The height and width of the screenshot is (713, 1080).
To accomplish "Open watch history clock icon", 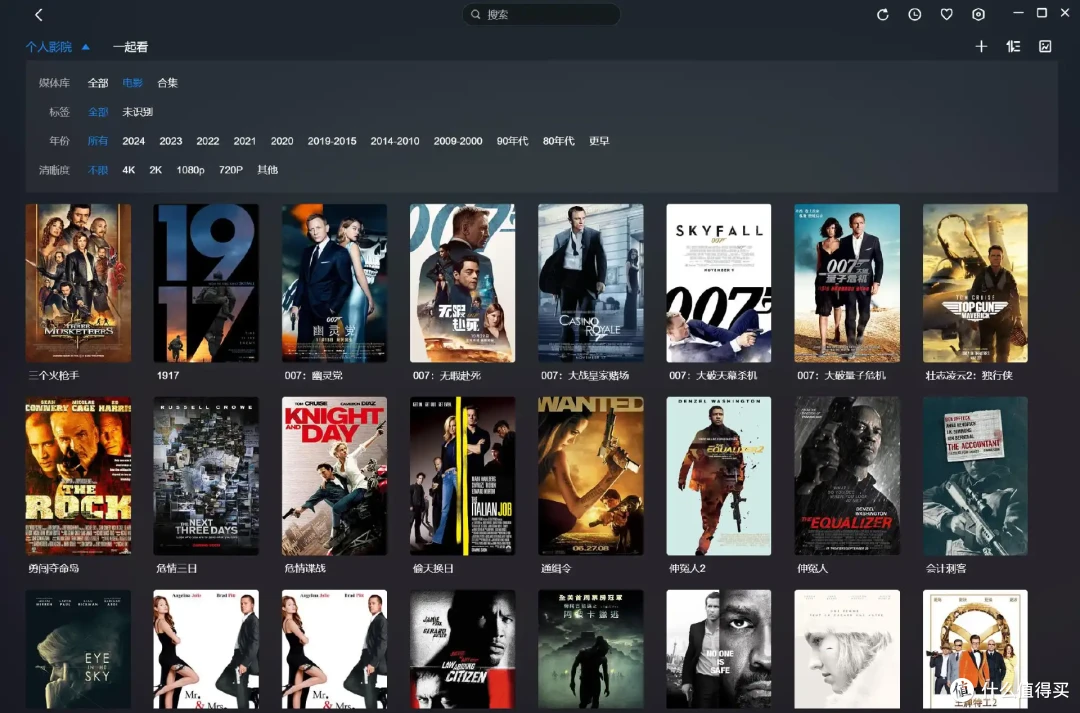I will (915, 14).
